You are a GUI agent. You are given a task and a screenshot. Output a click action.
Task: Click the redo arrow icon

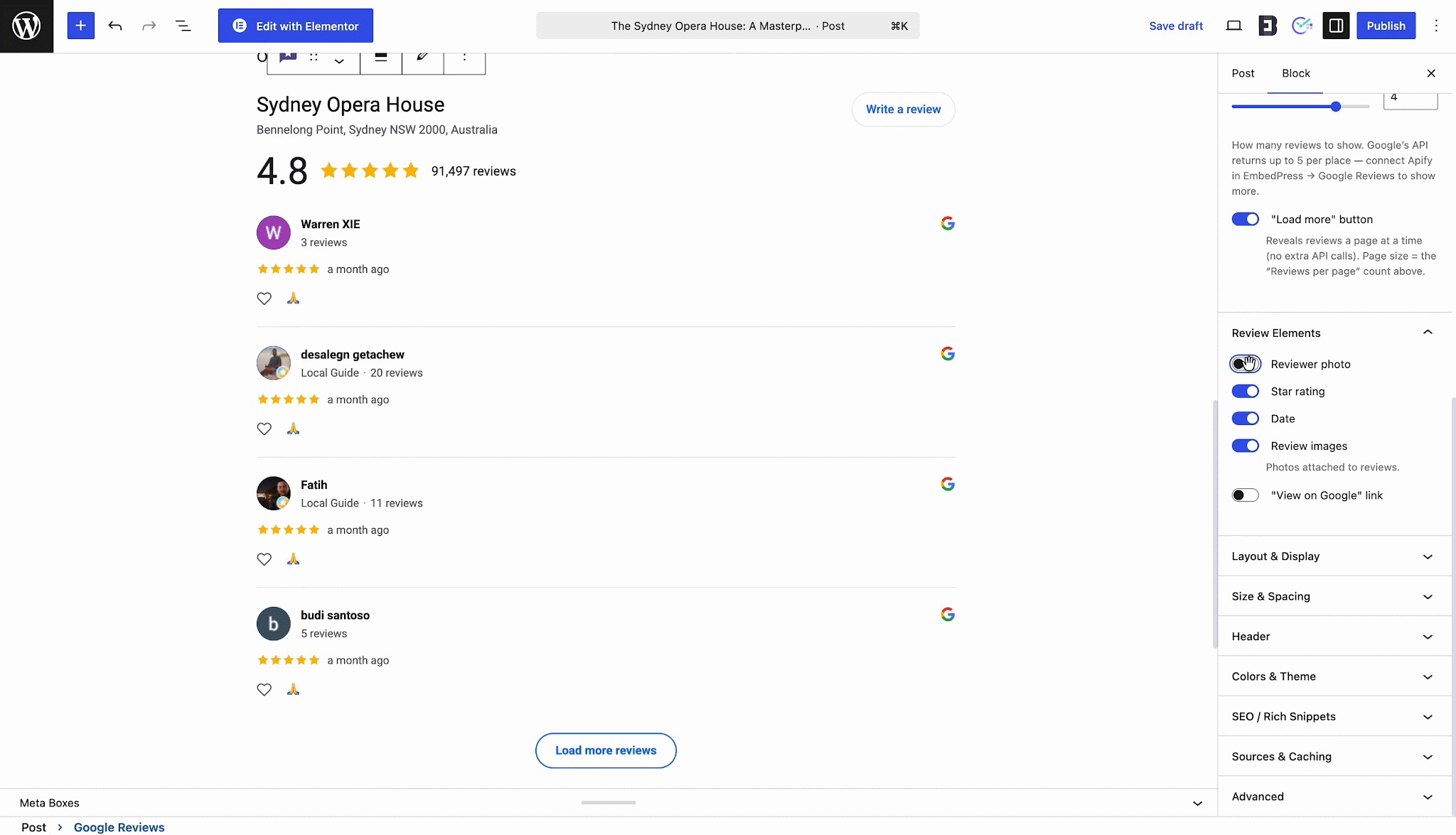click(x=149, y=26)
